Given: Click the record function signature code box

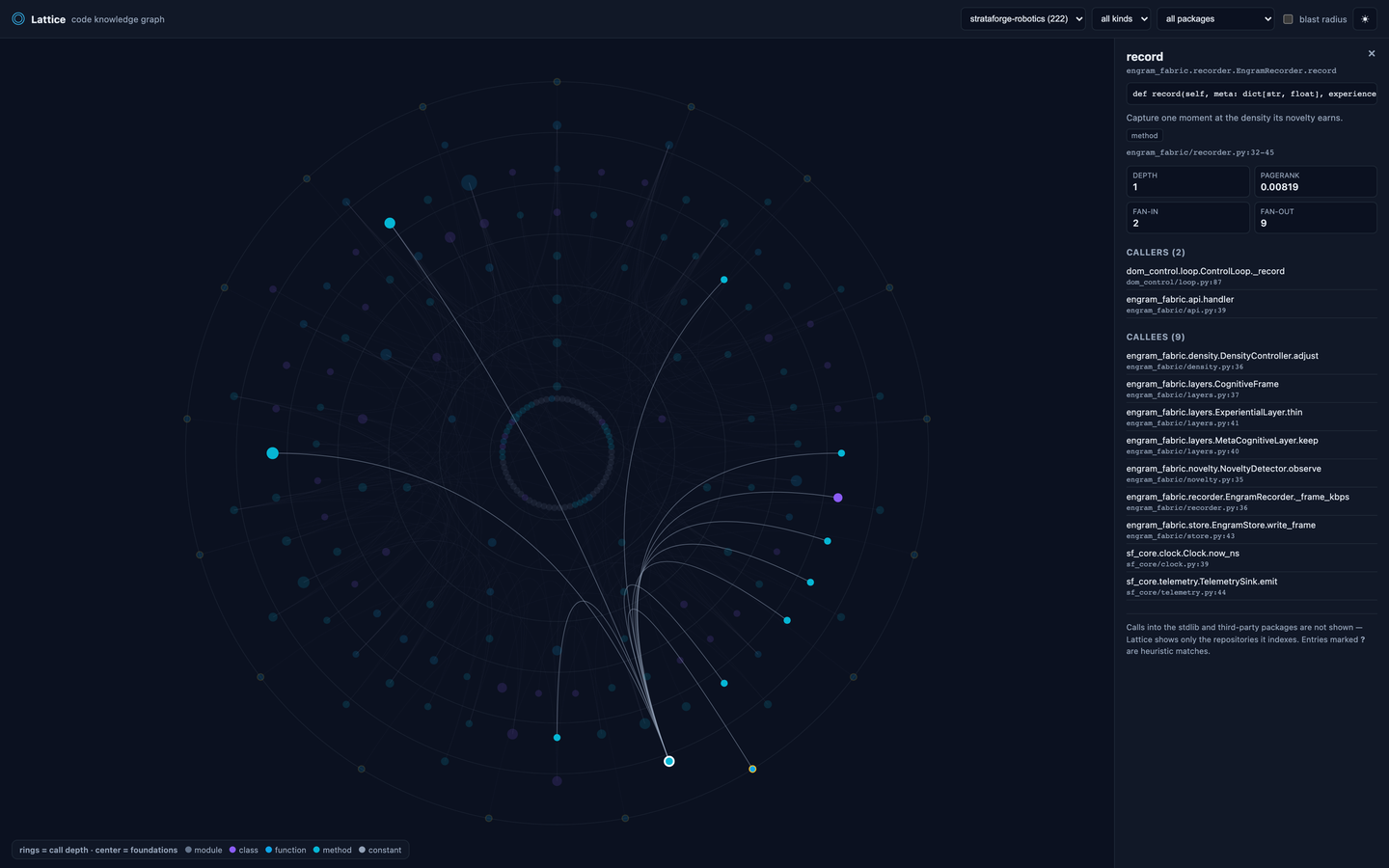Looking at the screenshot, I should [1251, 94].
